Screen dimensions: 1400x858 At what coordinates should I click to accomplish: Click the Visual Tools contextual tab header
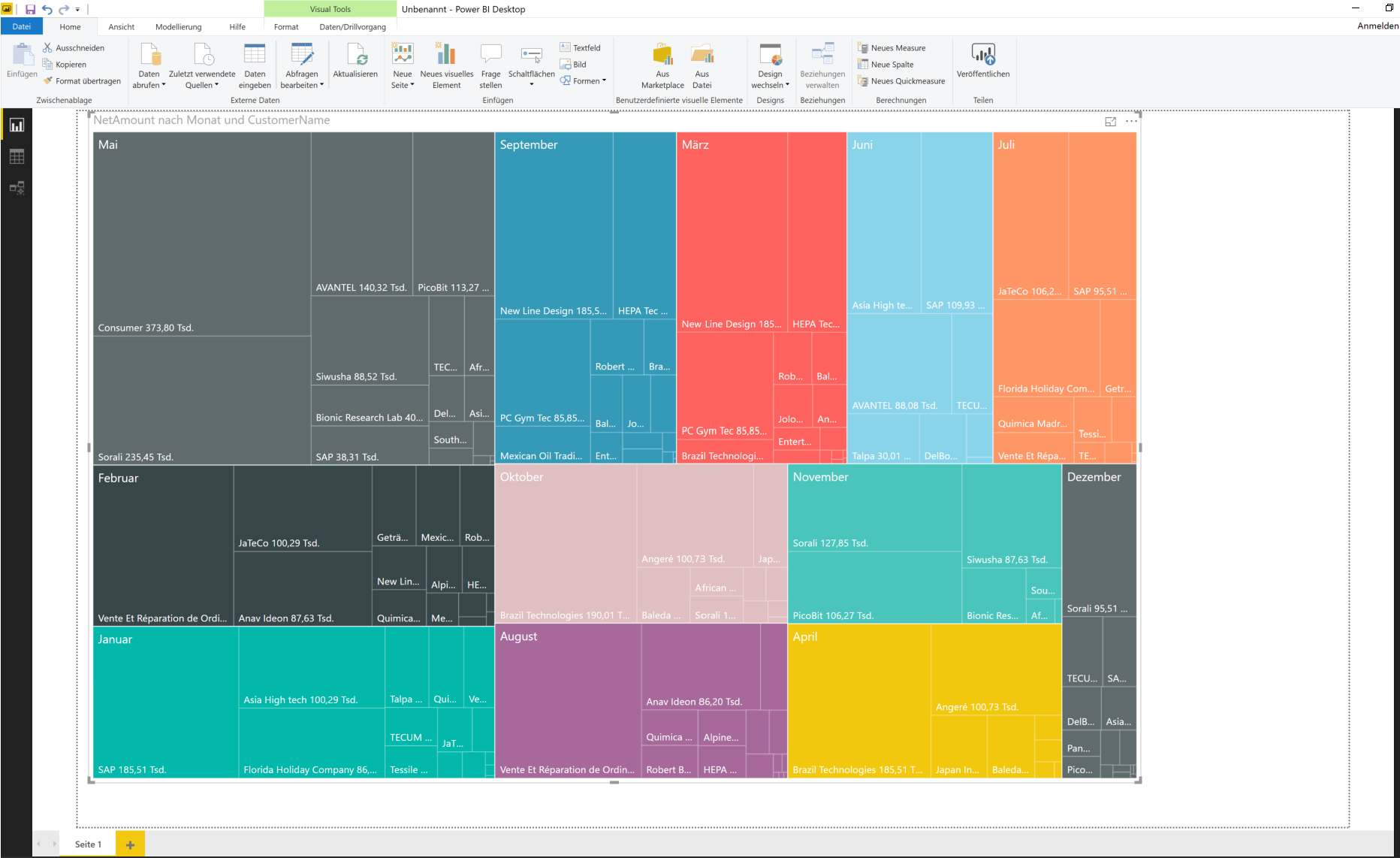[330, 9]
